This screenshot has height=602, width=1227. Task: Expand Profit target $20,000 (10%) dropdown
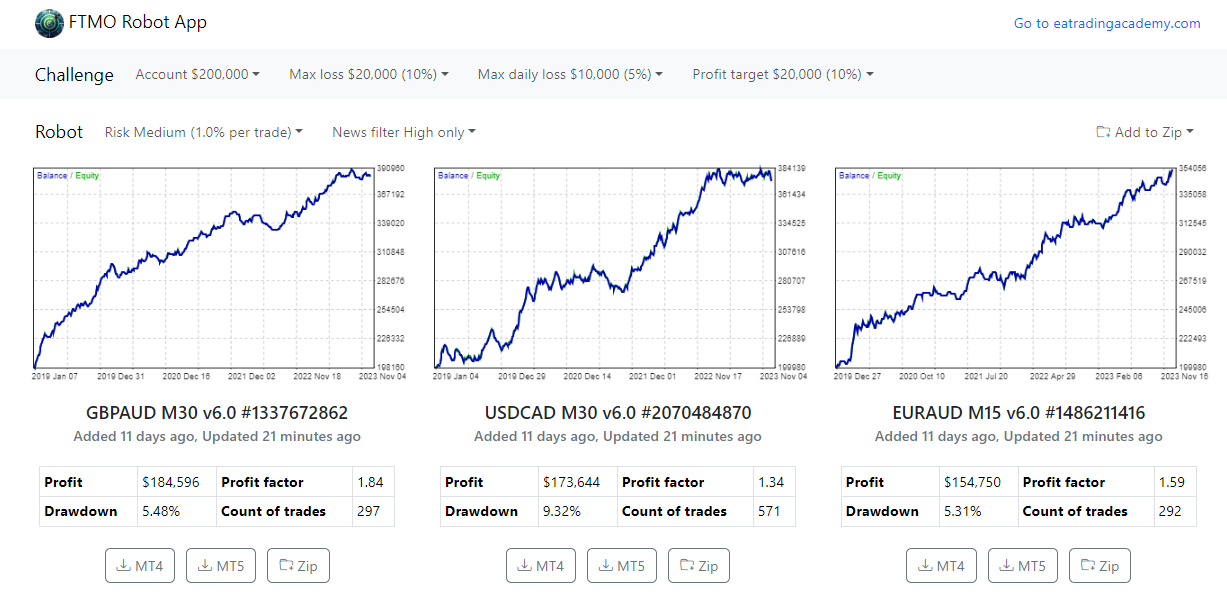(783, 74)
